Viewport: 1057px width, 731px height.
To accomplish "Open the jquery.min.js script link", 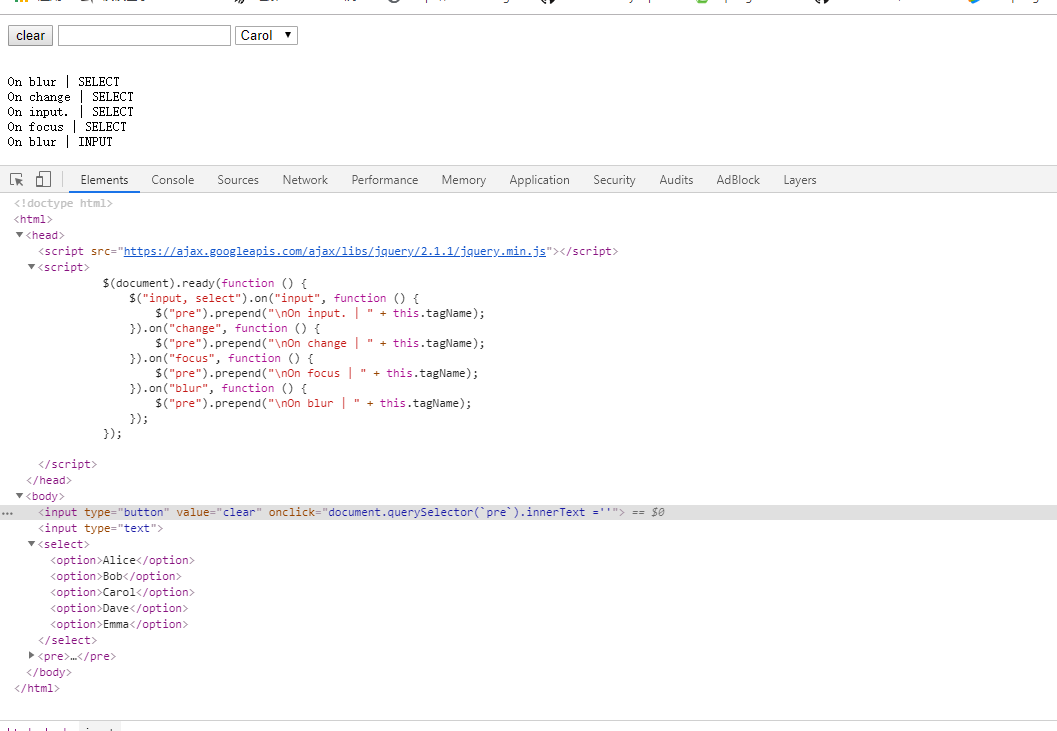I will pyautogui.click(x=335, y=251).
